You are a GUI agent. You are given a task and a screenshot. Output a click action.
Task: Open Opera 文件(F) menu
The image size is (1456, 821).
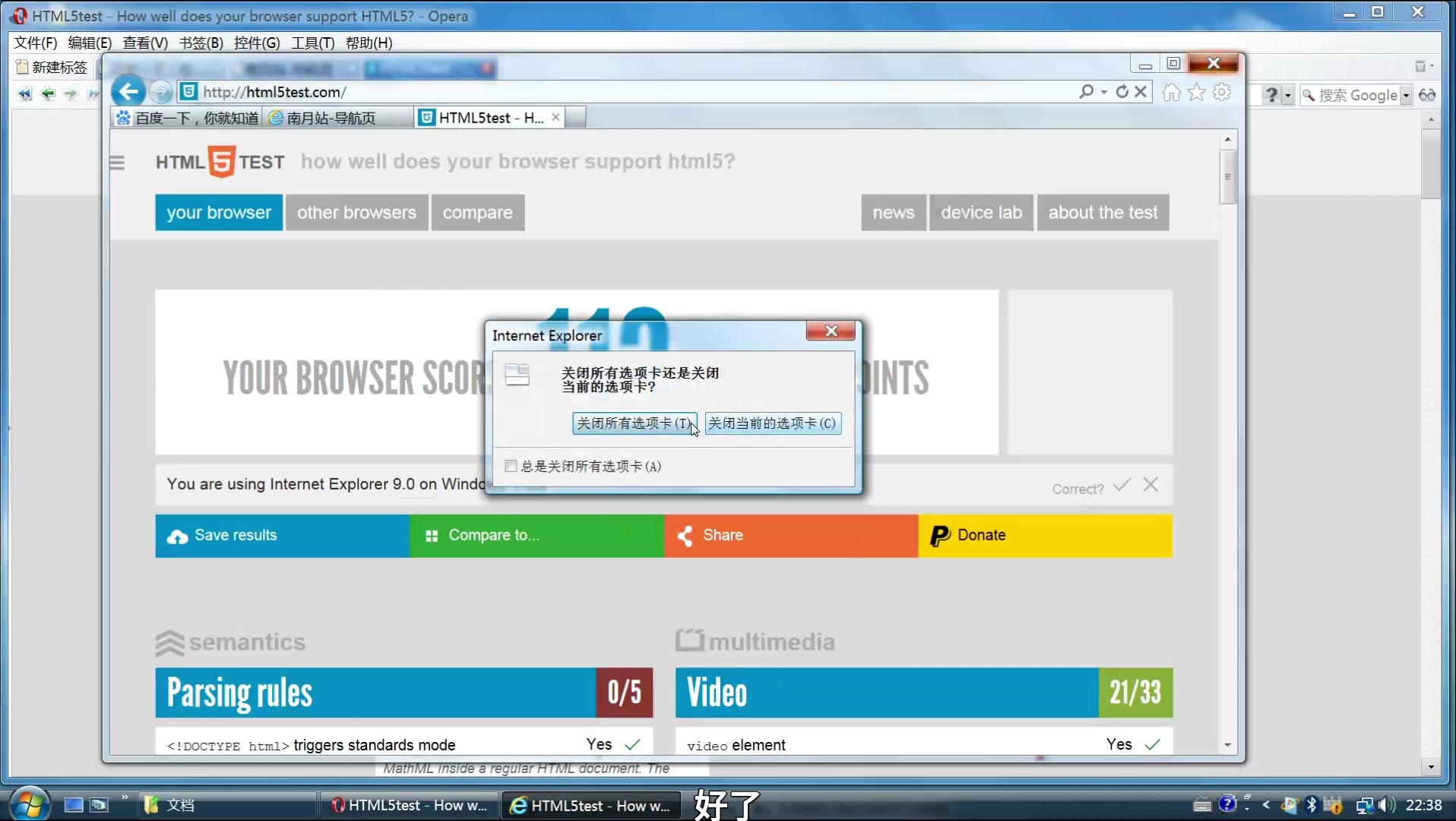[x=36, y=43]
